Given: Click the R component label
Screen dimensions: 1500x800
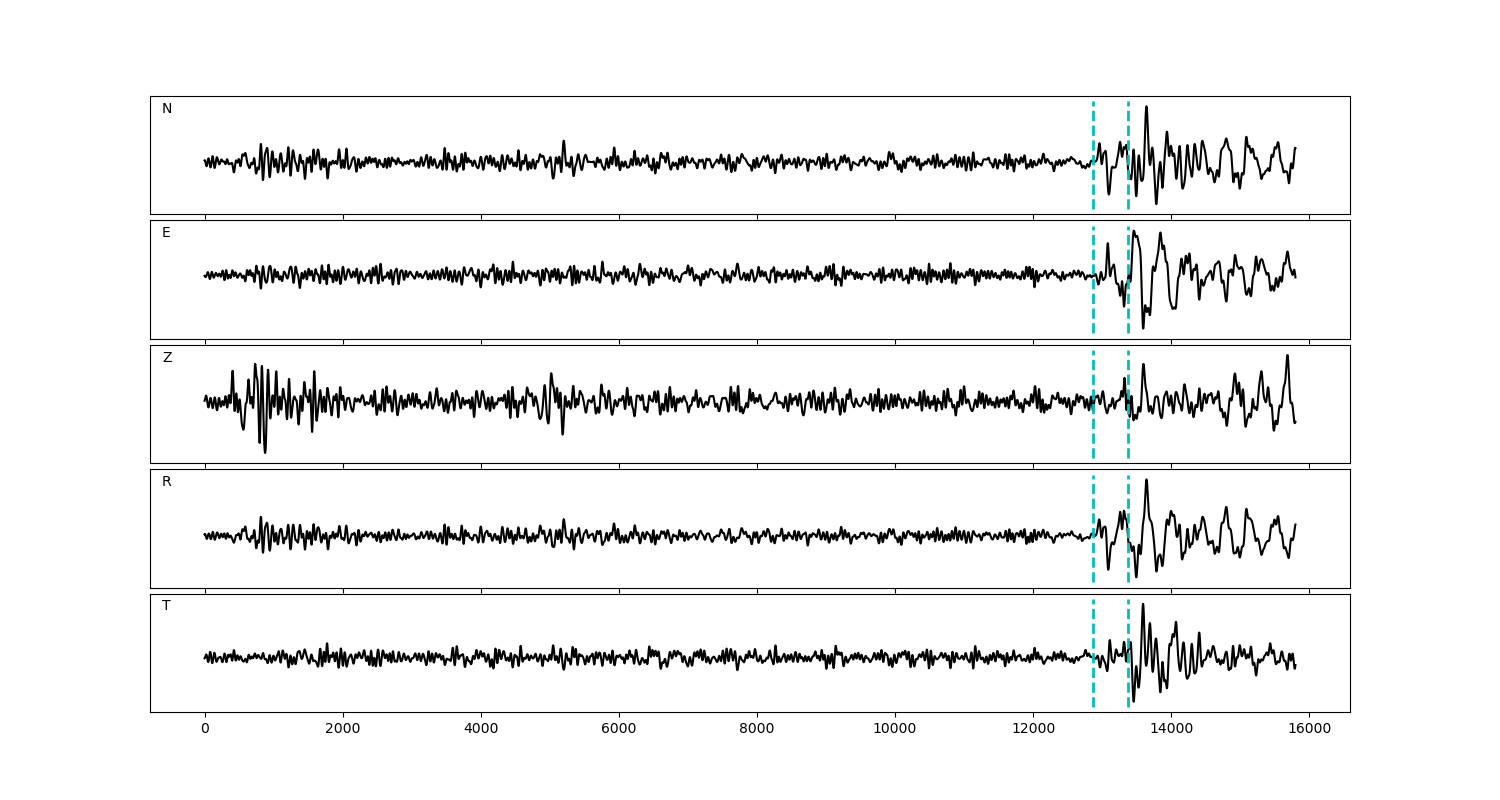Looking at the screenshot, I should click(167, 482).
